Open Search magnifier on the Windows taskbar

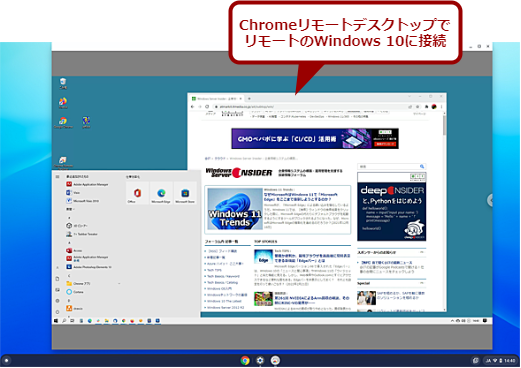click(64, 321)
